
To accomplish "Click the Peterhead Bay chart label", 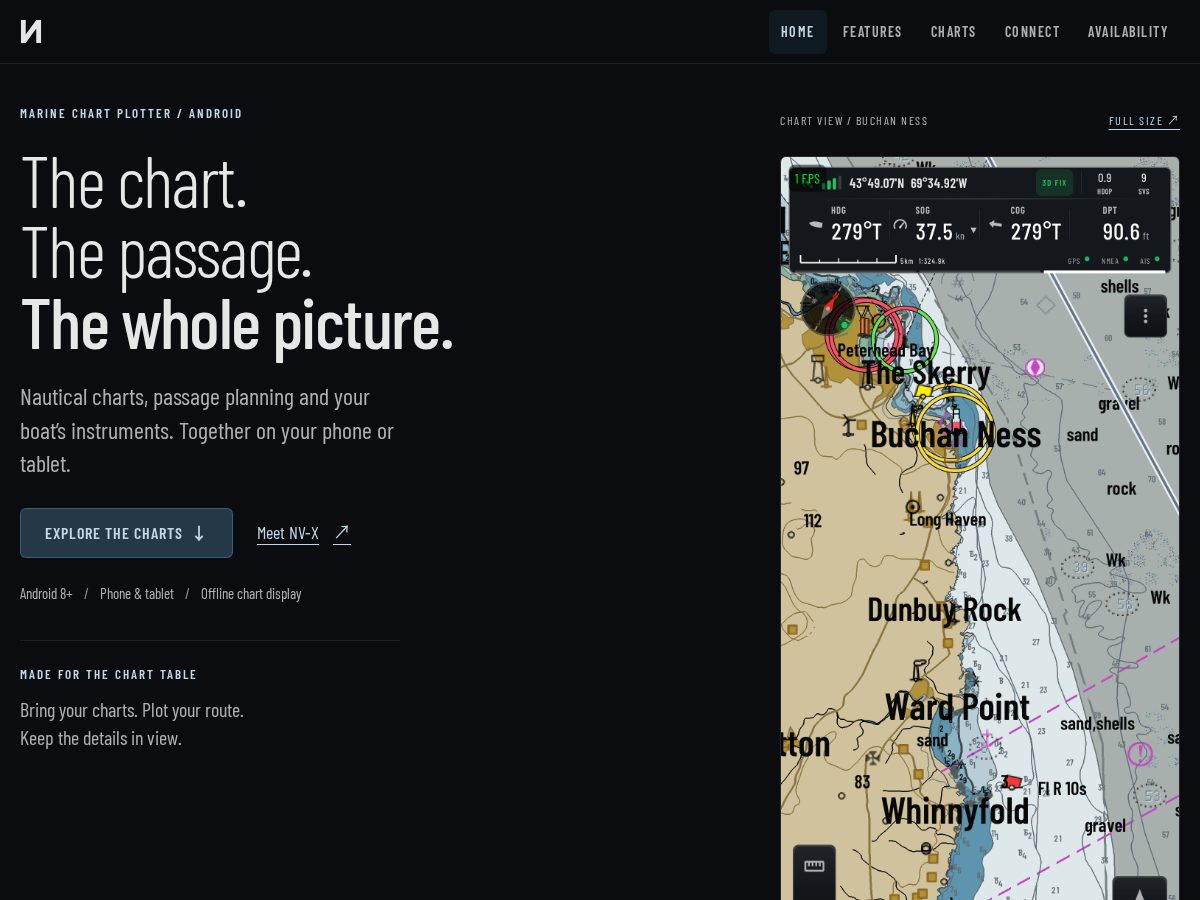I will pos(885,350).
